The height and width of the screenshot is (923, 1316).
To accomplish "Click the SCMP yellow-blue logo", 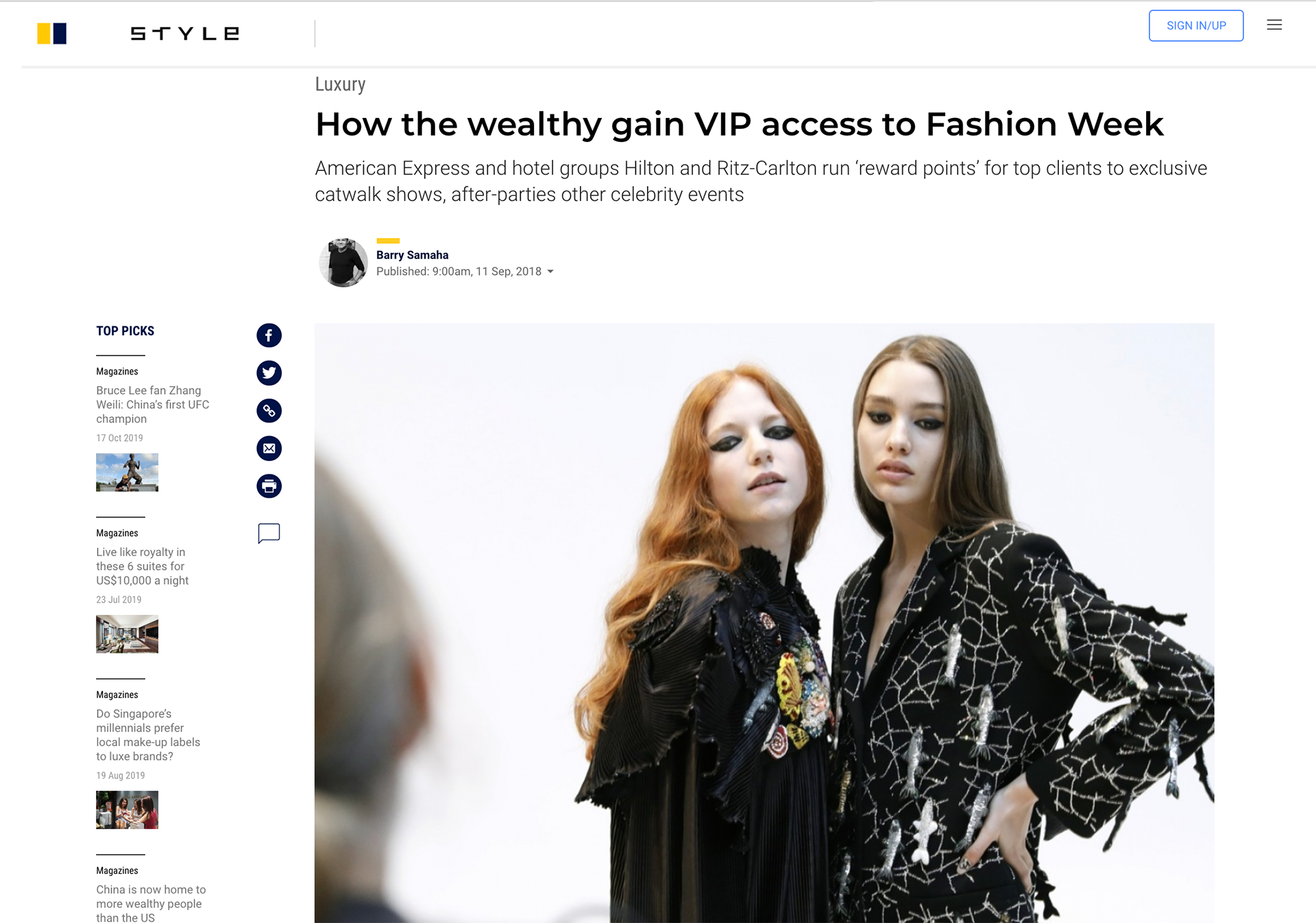I will point(52,34).
